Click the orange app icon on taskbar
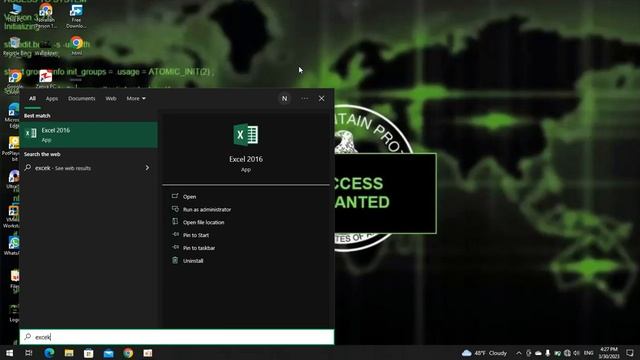Viewport: 640px width, 360px height. click(148, 353)
